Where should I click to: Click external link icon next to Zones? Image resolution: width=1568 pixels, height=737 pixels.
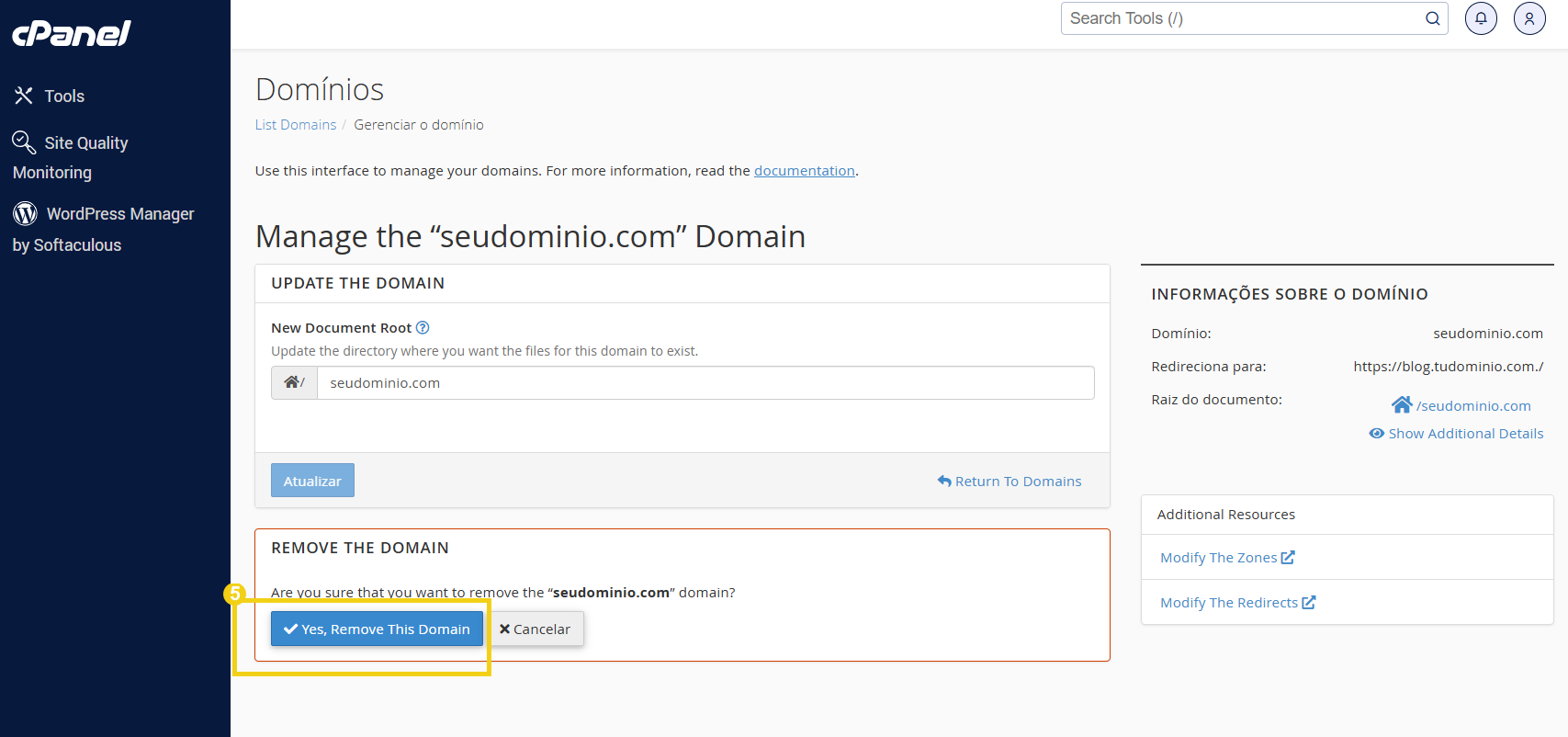click(x=1288, y=557)
